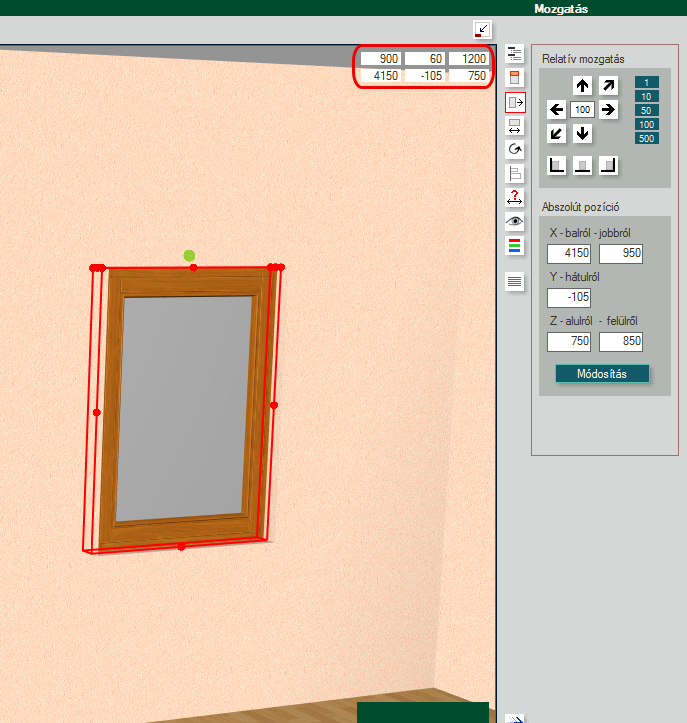Image resolution: width=687 pixels, height=723 pixels.
Task: Select the 500 step size option
Action: 646,139
